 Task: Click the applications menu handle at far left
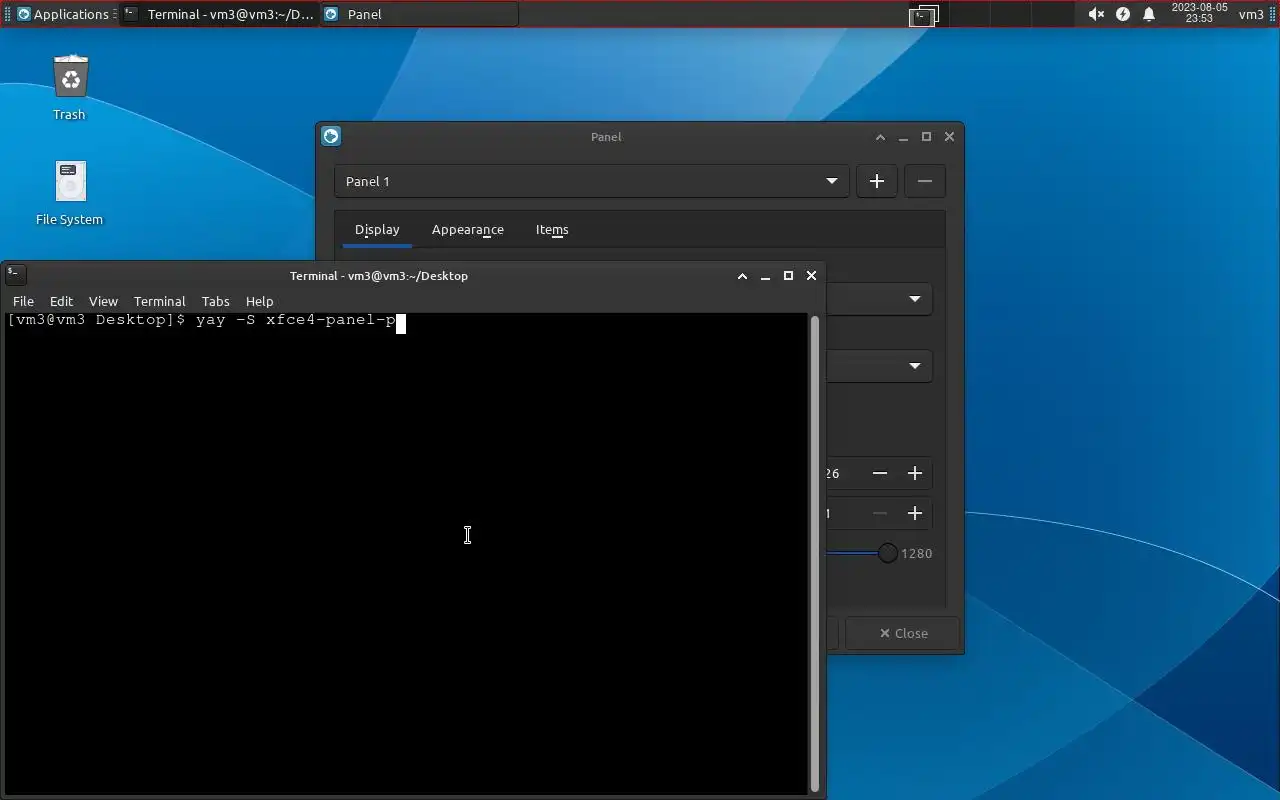coord(8,14)
